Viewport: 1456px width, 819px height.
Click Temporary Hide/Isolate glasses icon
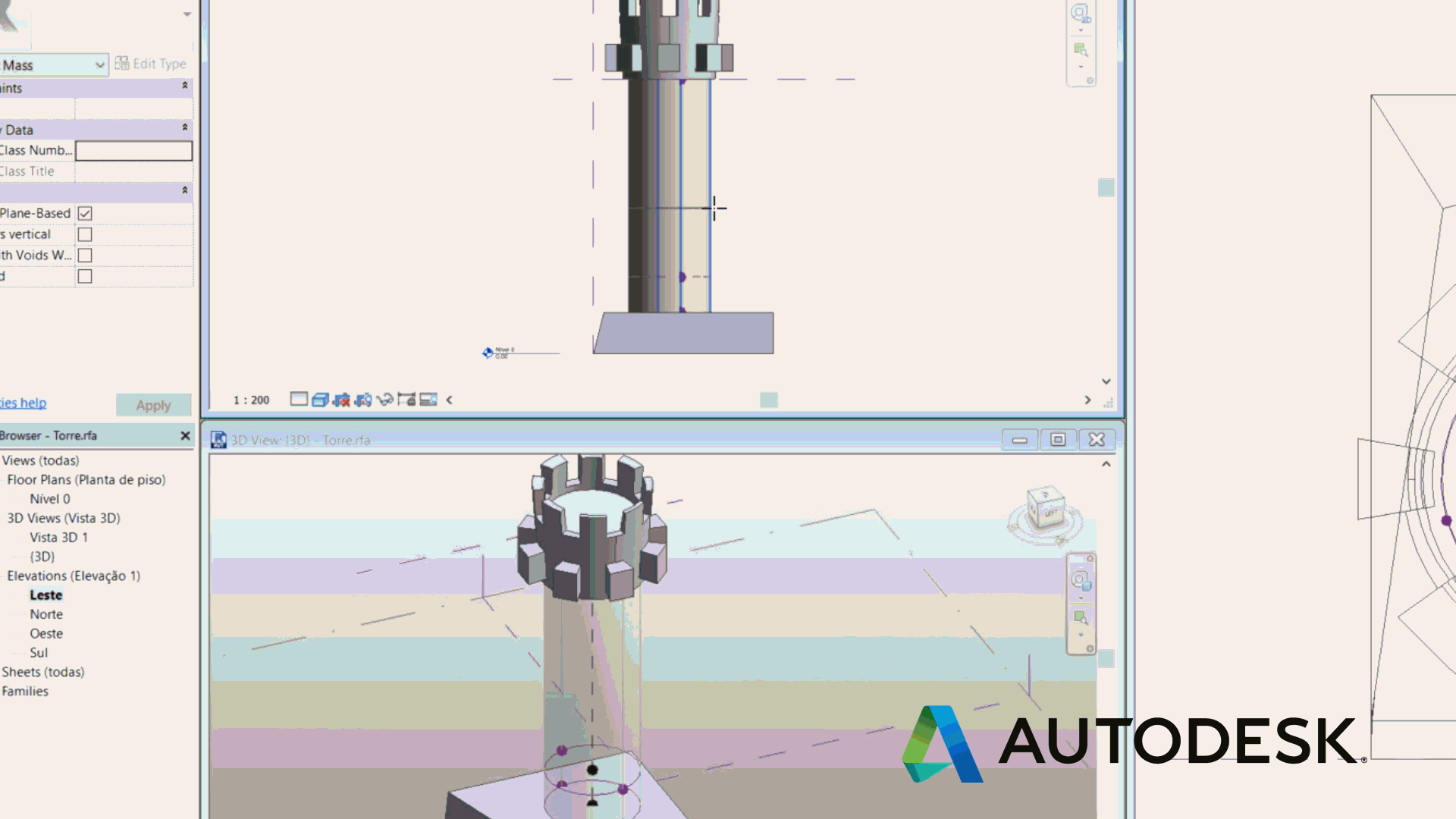(x=385, y=400)
